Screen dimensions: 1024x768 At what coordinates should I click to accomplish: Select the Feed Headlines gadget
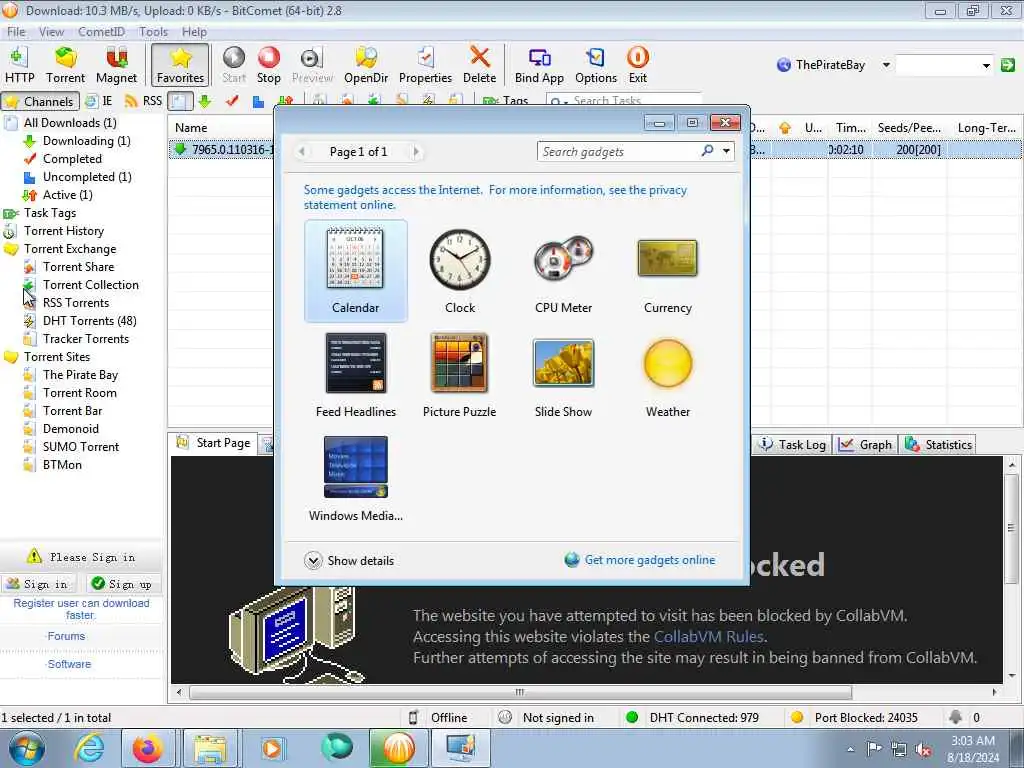(355, 375)
